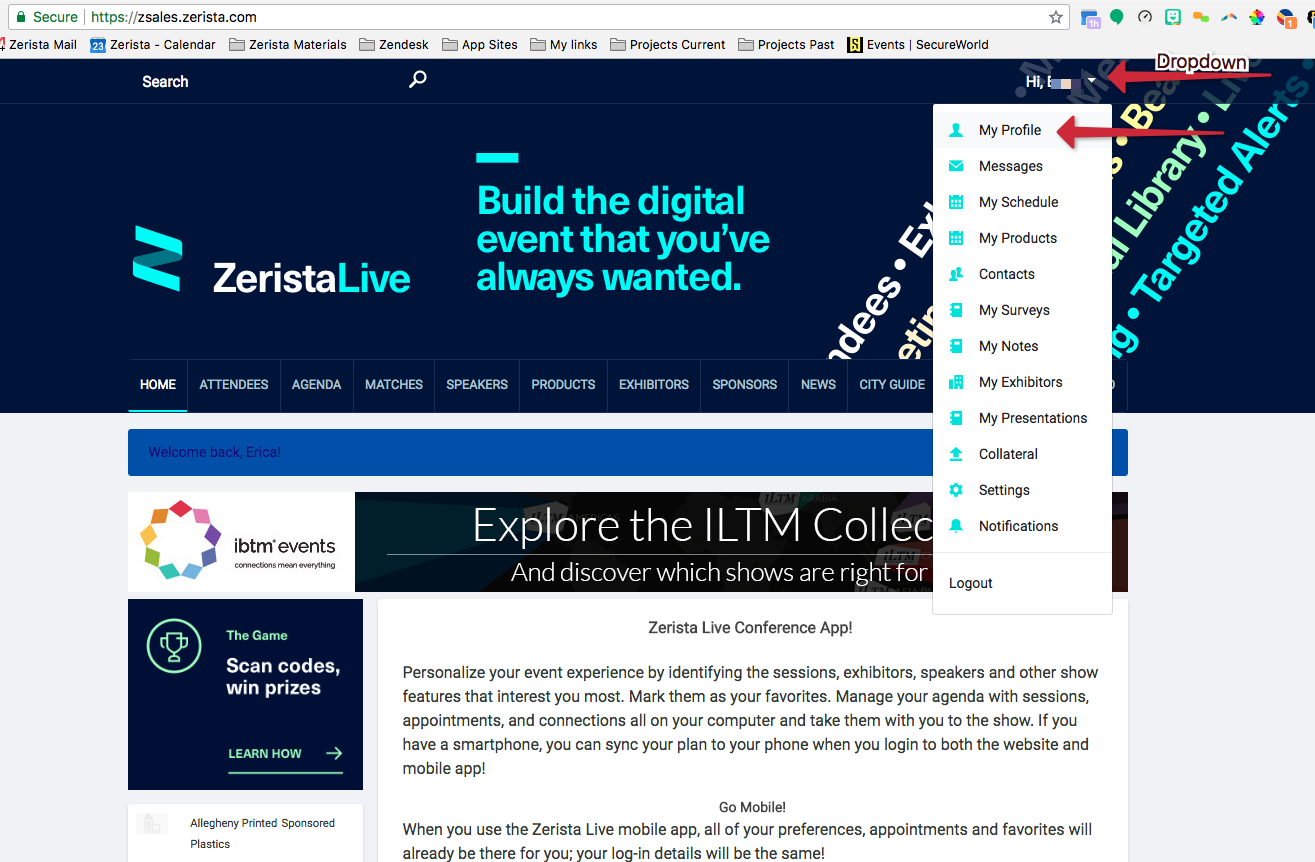The width and height of the screenshot is (1315, 862).
Task: Open the green smiley extension icon
Action: [x=1173, y=17]
